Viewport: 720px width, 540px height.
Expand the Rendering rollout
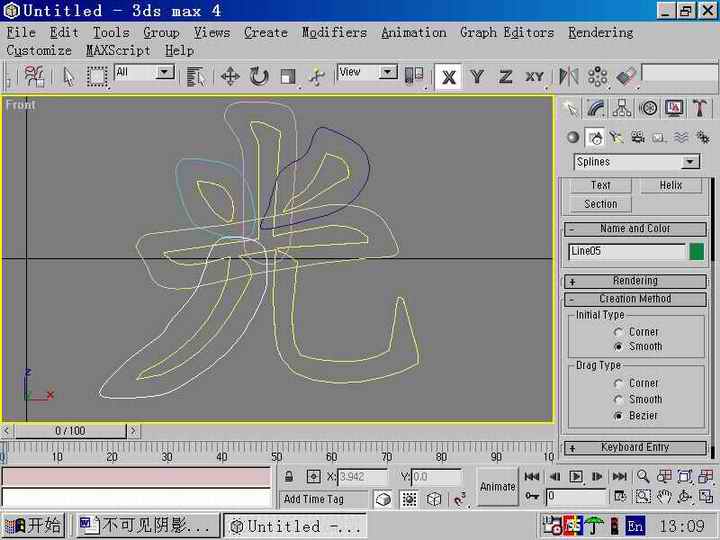tap(635, 281)
